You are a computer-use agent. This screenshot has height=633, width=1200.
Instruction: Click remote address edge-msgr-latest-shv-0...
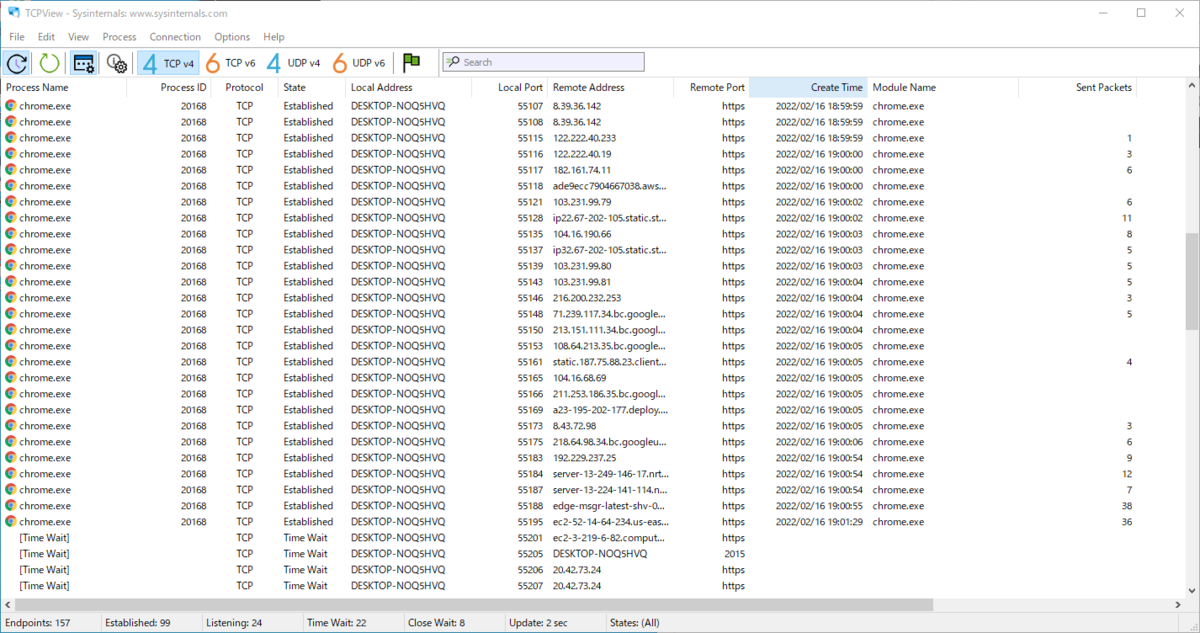(609, 506)
